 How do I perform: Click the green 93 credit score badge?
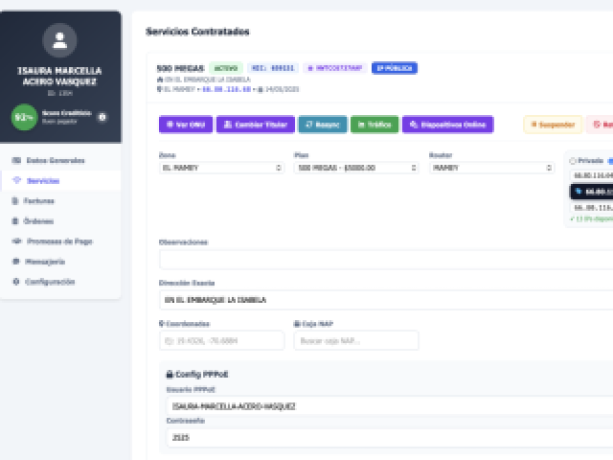pyautogui.click(x=24, y=117)
